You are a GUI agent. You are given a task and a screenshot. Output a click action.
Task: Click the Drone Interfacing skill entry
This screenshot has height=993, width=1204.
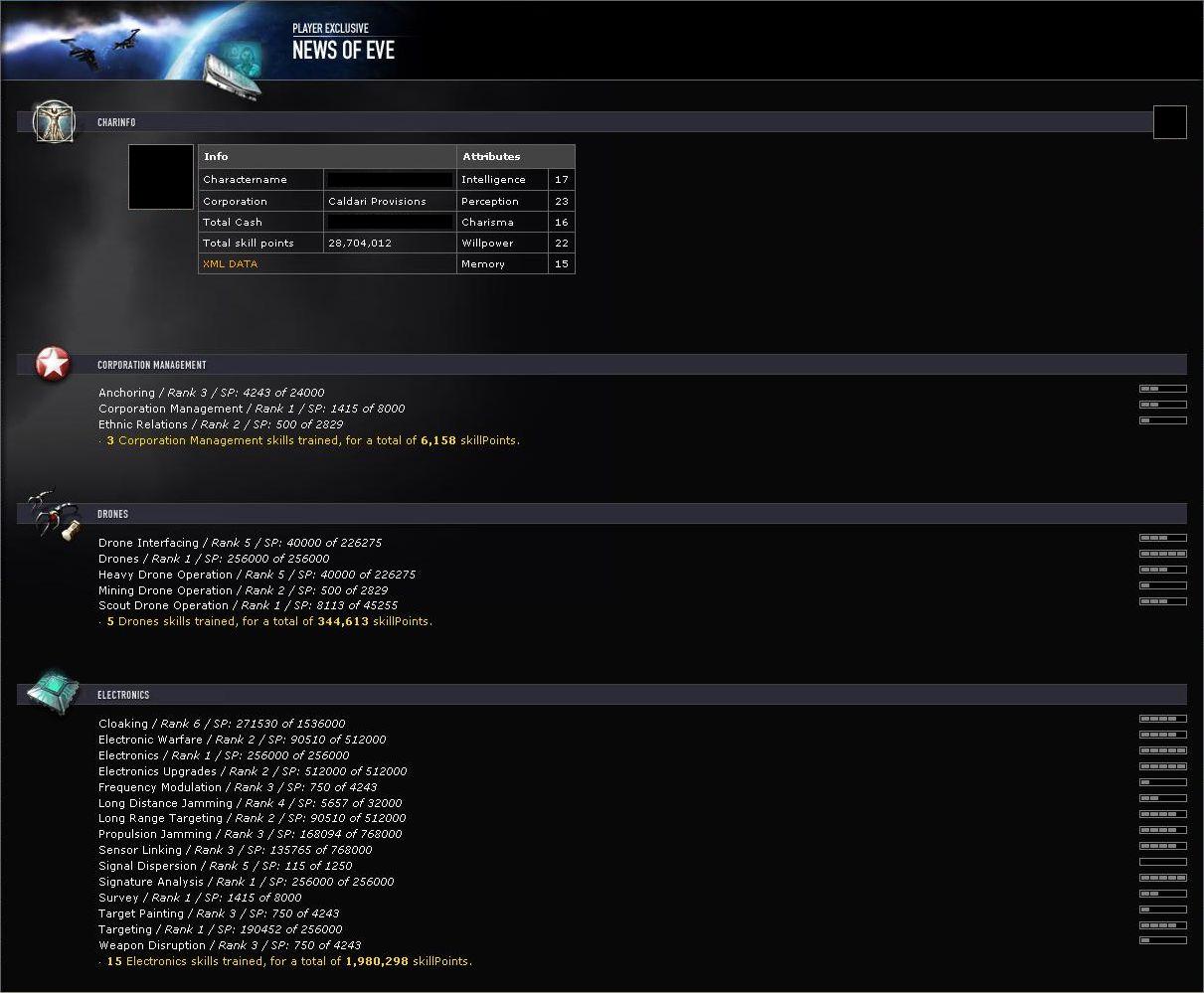click(x=240, y=543)
